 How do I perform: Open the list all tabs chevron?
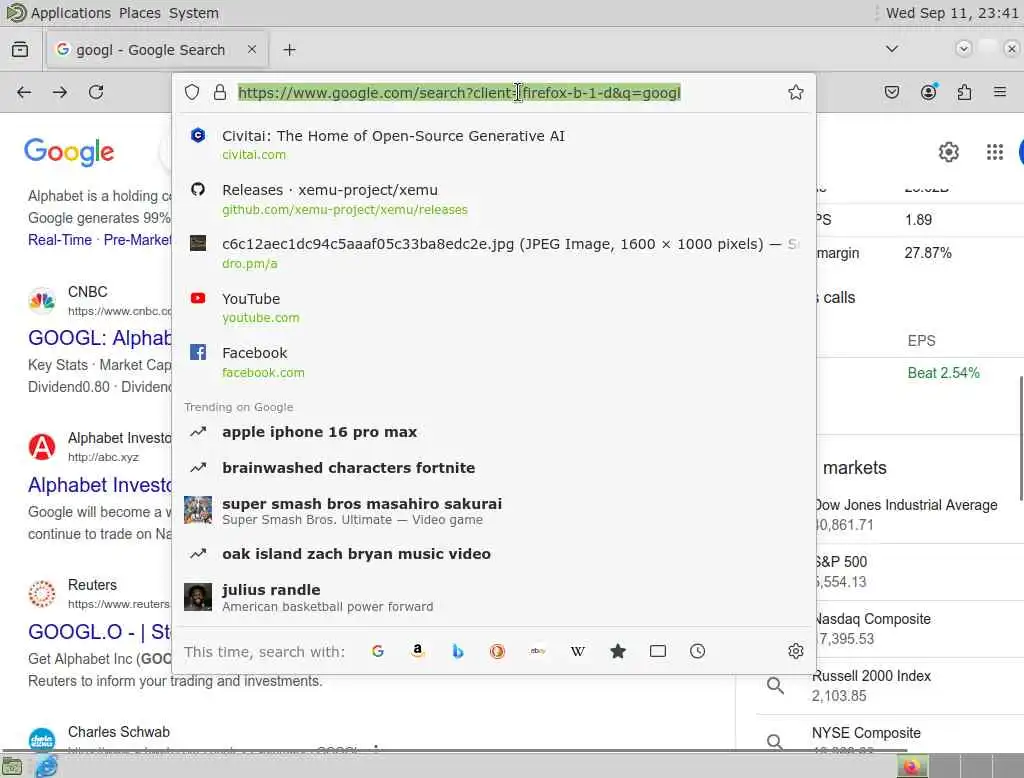coord(891,49)
